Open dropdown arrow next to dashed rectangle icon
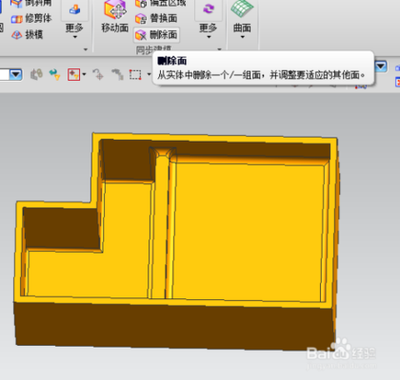 (x=149, y=74)
